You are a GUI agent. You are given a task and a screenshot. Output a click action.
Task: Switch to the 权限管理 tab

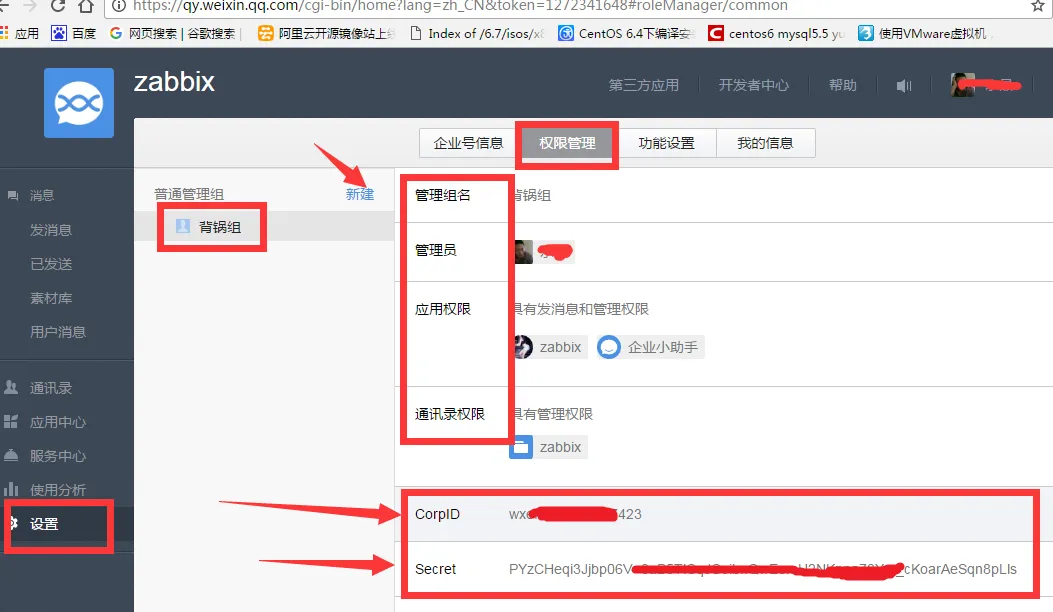click(x=567, y=143)
